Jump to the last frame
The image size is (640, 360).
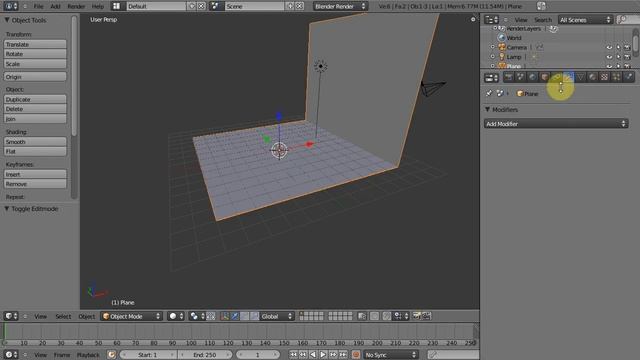pos(343,355)
